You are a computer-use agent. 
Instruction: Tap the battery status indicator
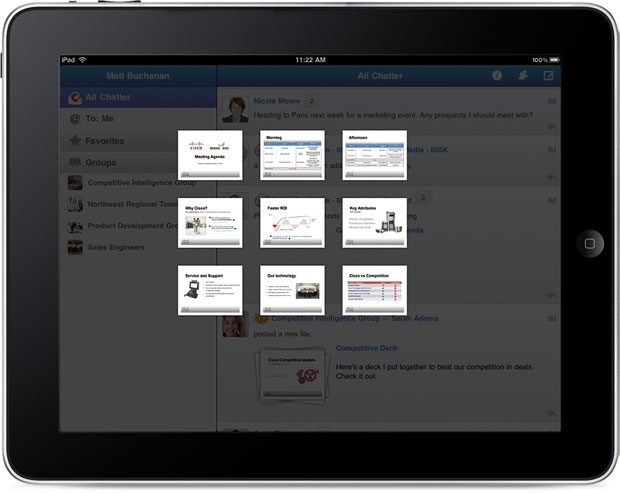click(x=554, y=60)
